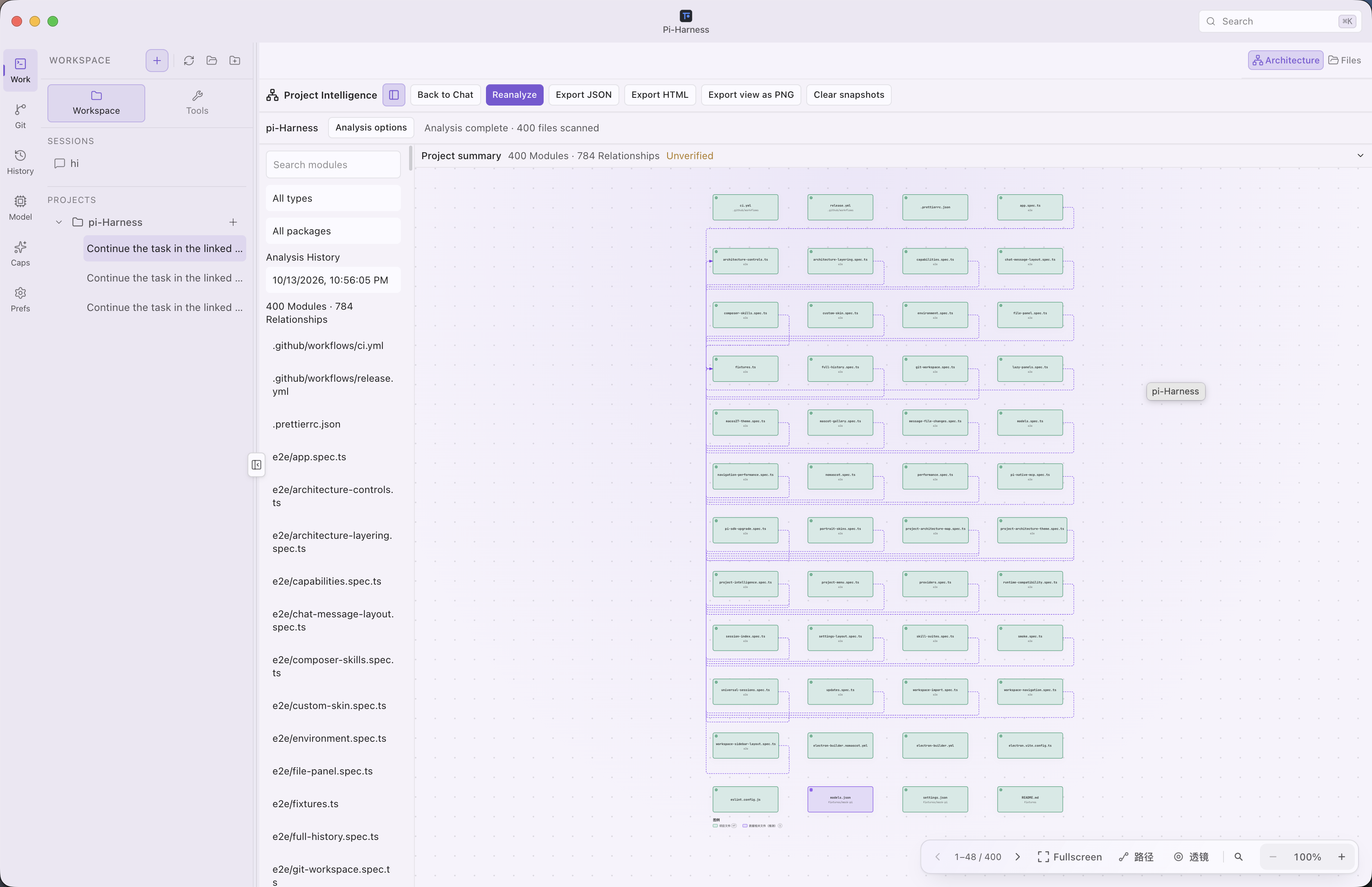The height and width of the screenshot is (887, 1372).
Task: Click the Unverified status label
Action: coord(690,156)
